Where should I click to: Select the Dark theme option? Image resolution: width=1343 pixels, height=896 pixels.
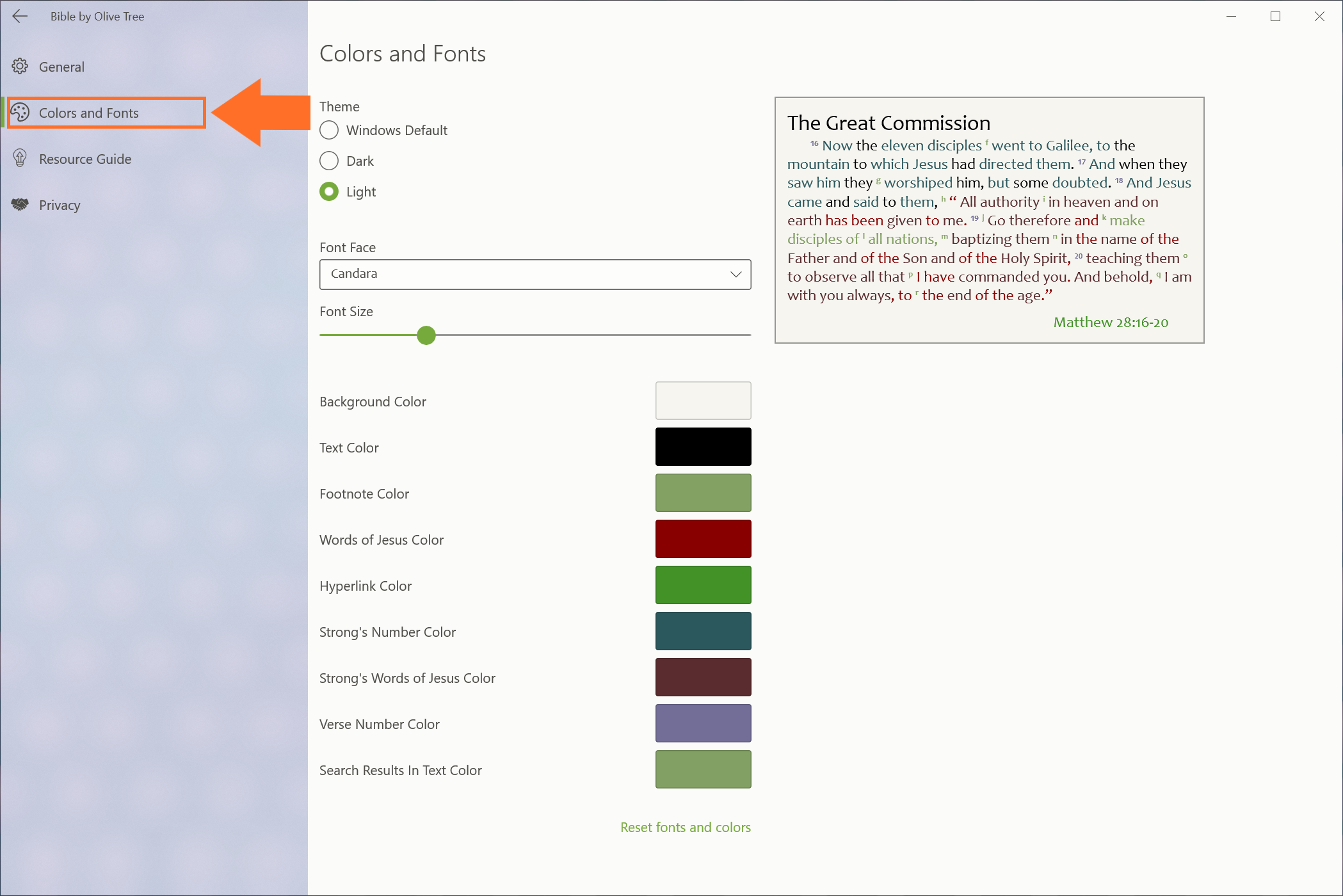(x=329, y=161)
